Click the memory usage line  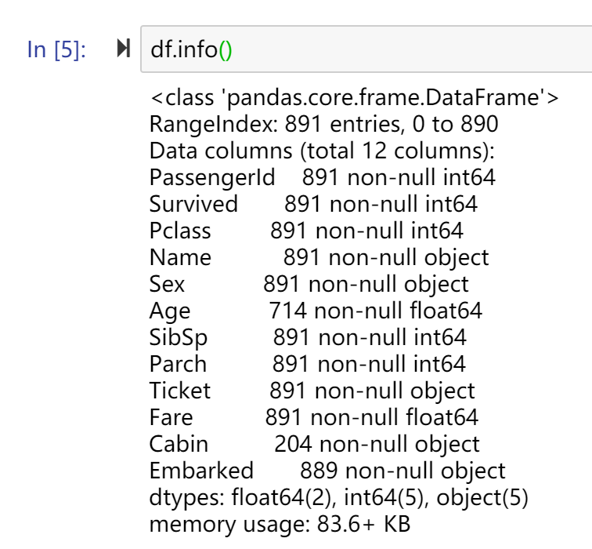click(280, 524)
